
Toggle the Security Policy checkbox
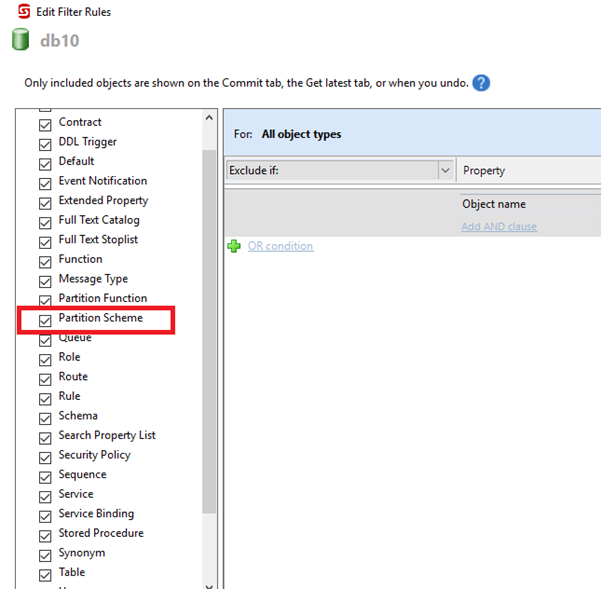pos(45,457)
